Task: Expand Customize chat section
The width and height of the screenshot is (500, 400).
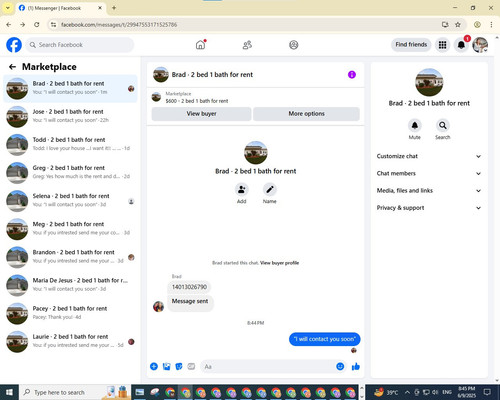Action: [x=429, y=156]
